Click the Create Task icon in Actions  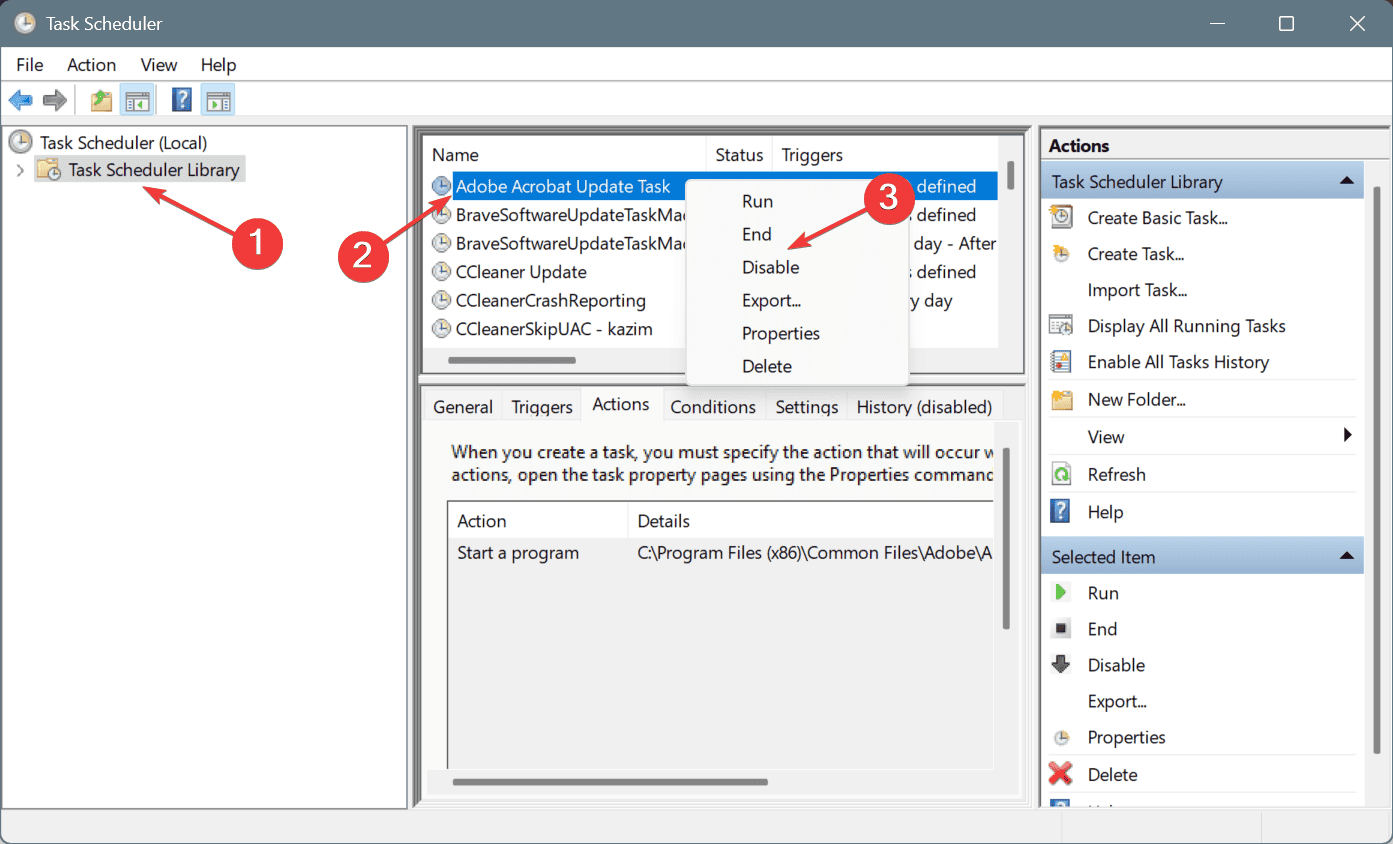click(1061, 254)
